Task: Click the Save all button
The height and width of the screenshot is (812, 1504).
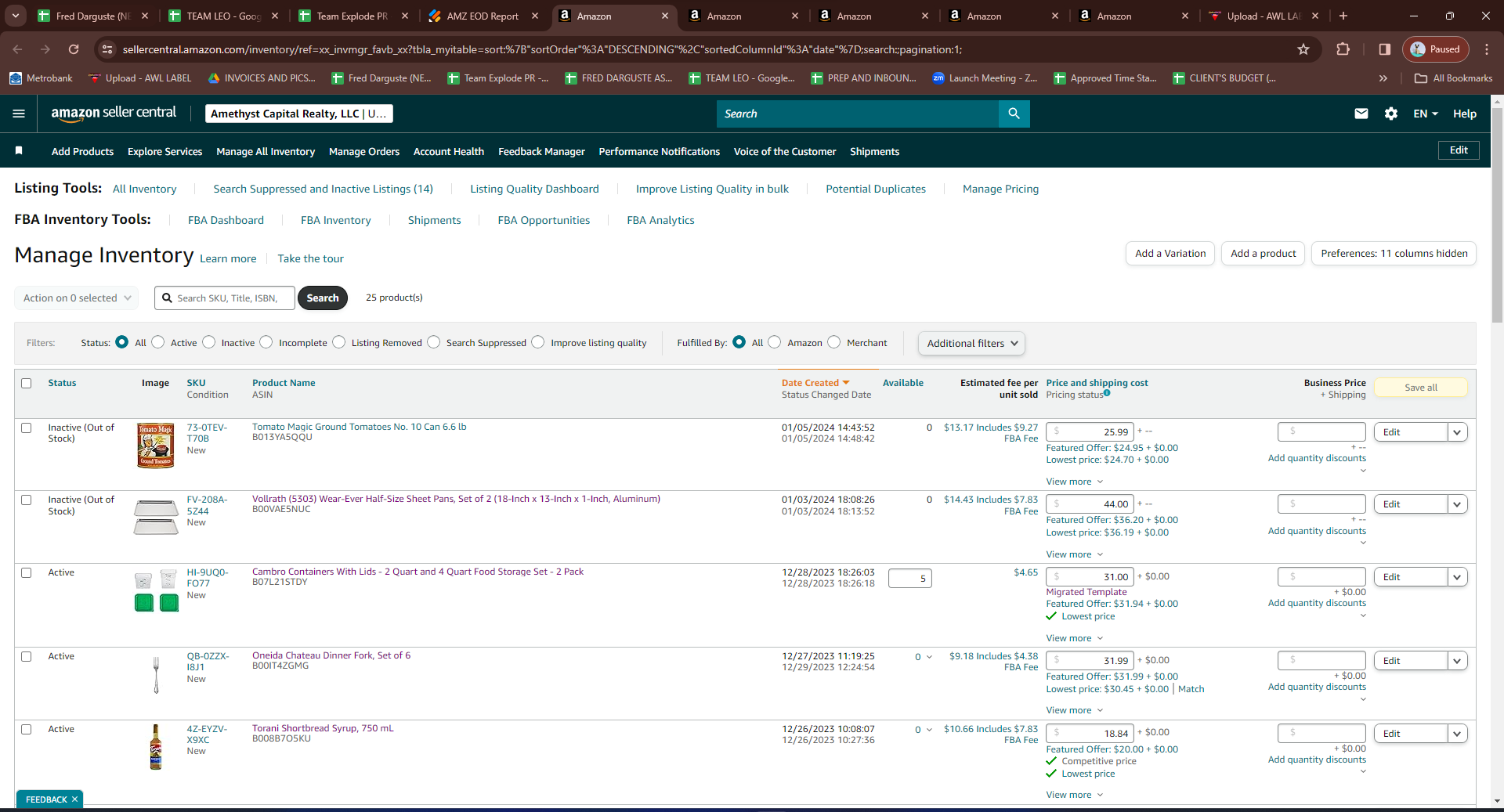Action: click(x=1421, y=388)
